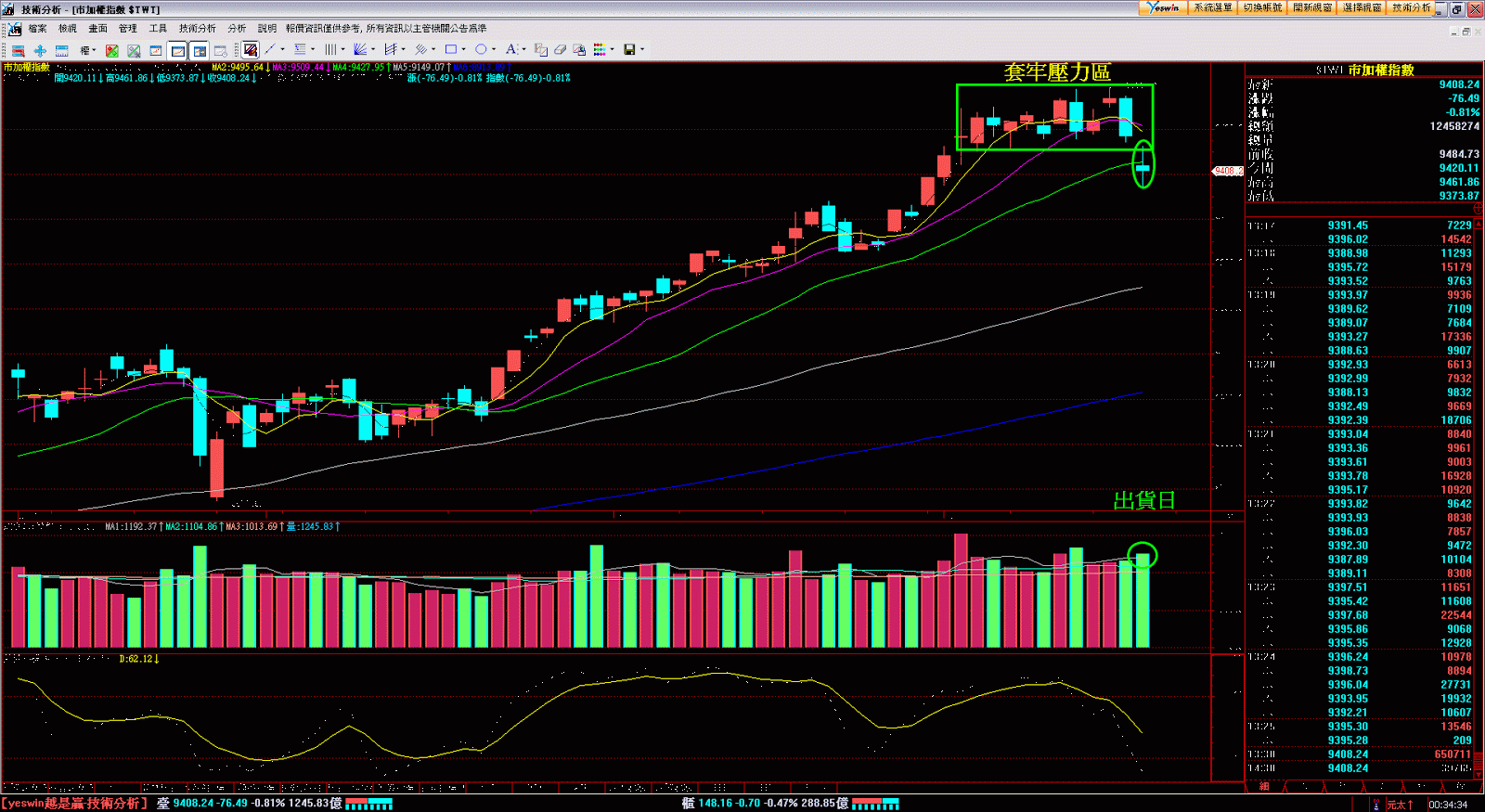Open the 畫面 (Screen) menu

click(x=97, y=29)
